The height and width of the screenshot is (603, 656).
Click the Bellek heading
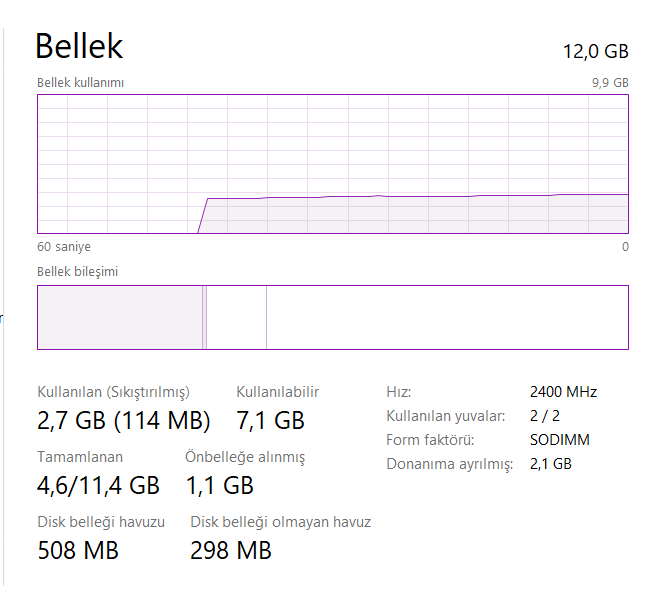pyautogui.click(x=79, y=46)
